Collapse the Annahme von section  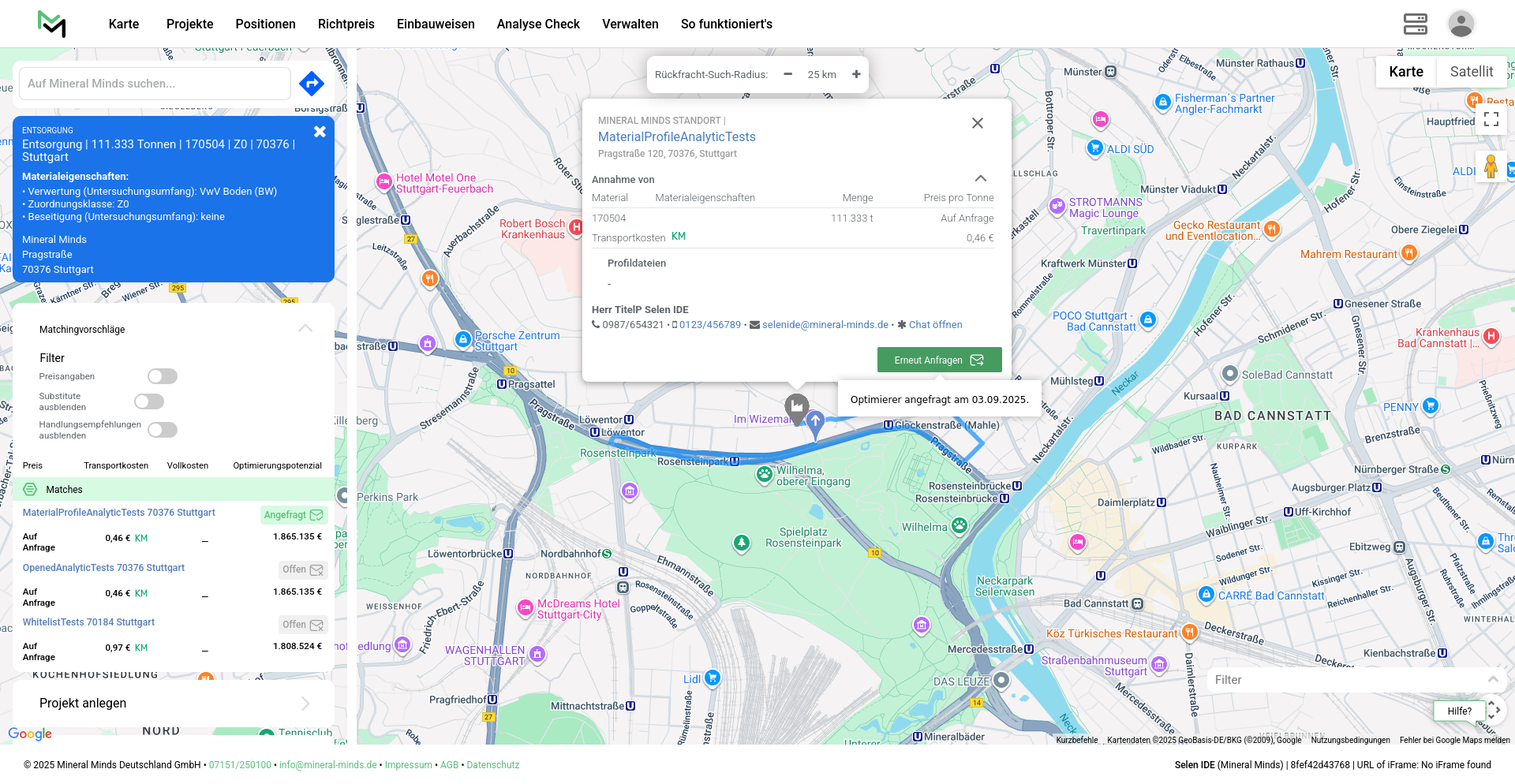[980, 179]
